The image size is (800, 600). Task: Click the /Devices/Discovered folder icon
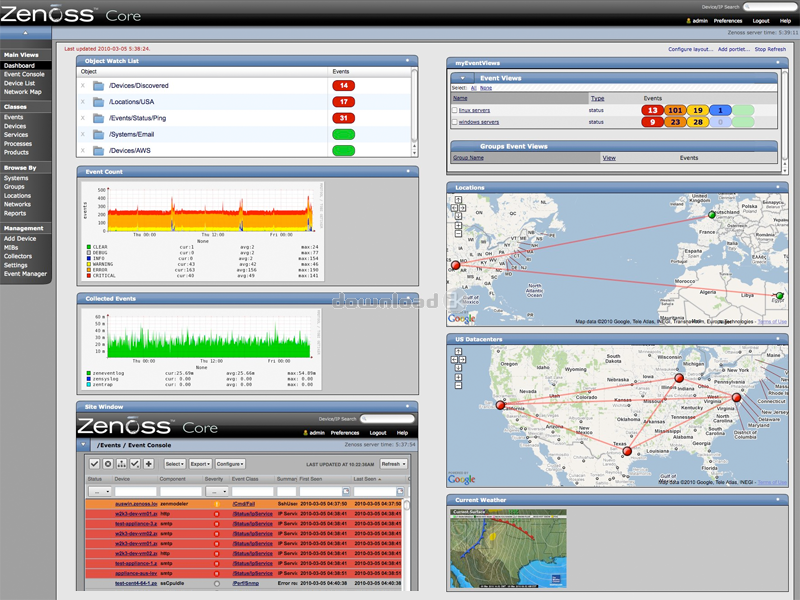[x=98, y=86]
